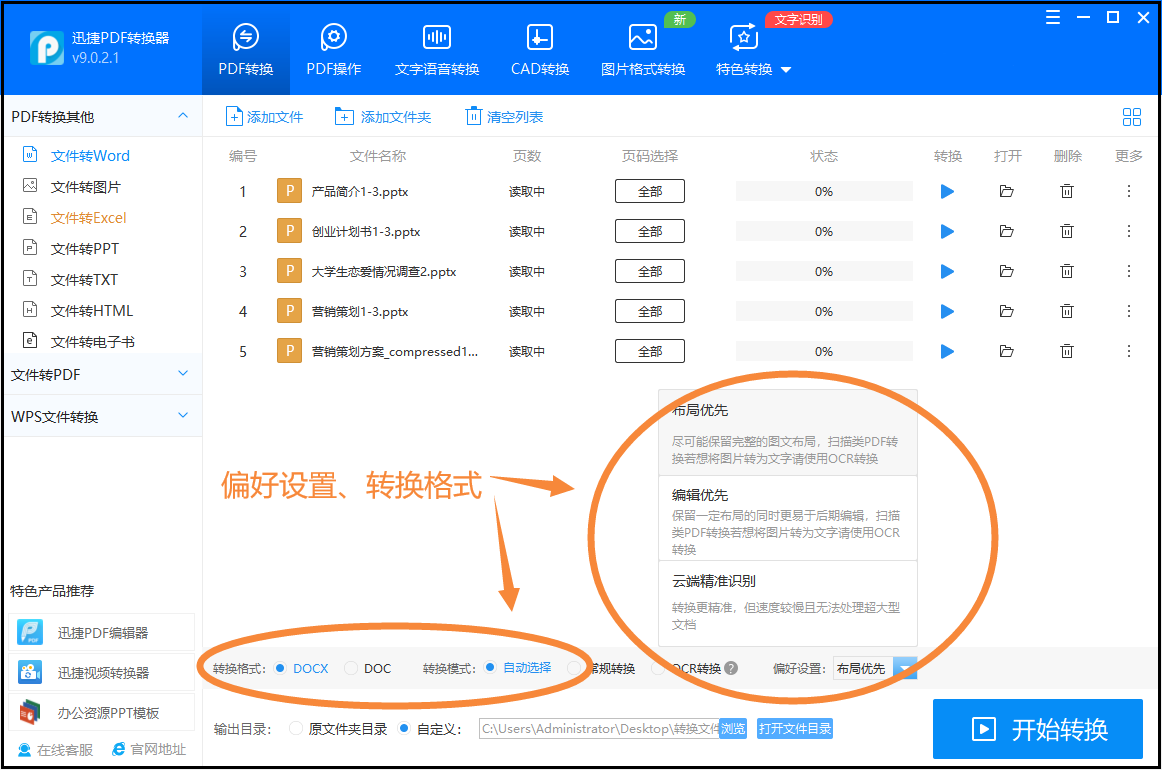Delete 营销策划方案_compressed1 row from list
This screenshot has height=770, width=1162.
[1066, 352]
